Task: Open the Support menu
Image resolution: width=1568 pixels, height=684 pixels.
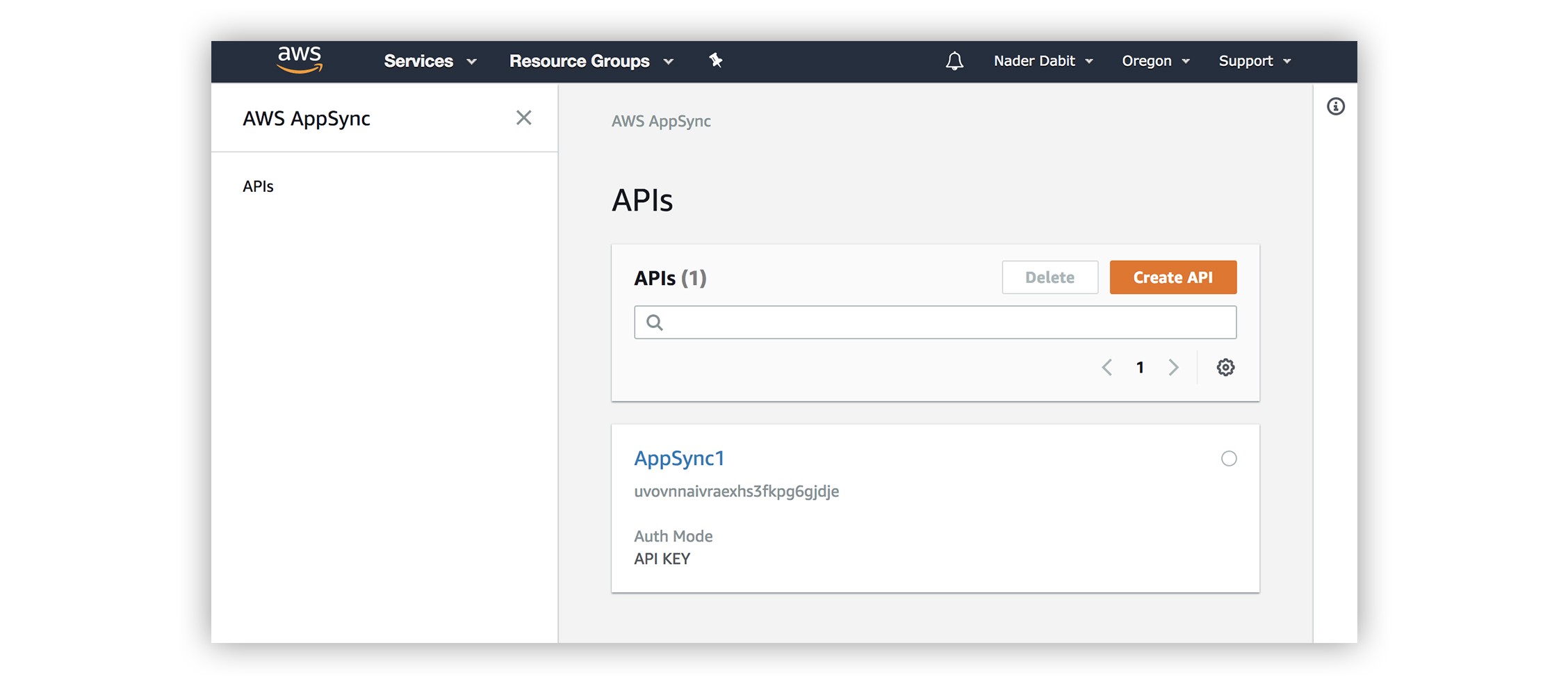Action: (x=1255, y=61)
